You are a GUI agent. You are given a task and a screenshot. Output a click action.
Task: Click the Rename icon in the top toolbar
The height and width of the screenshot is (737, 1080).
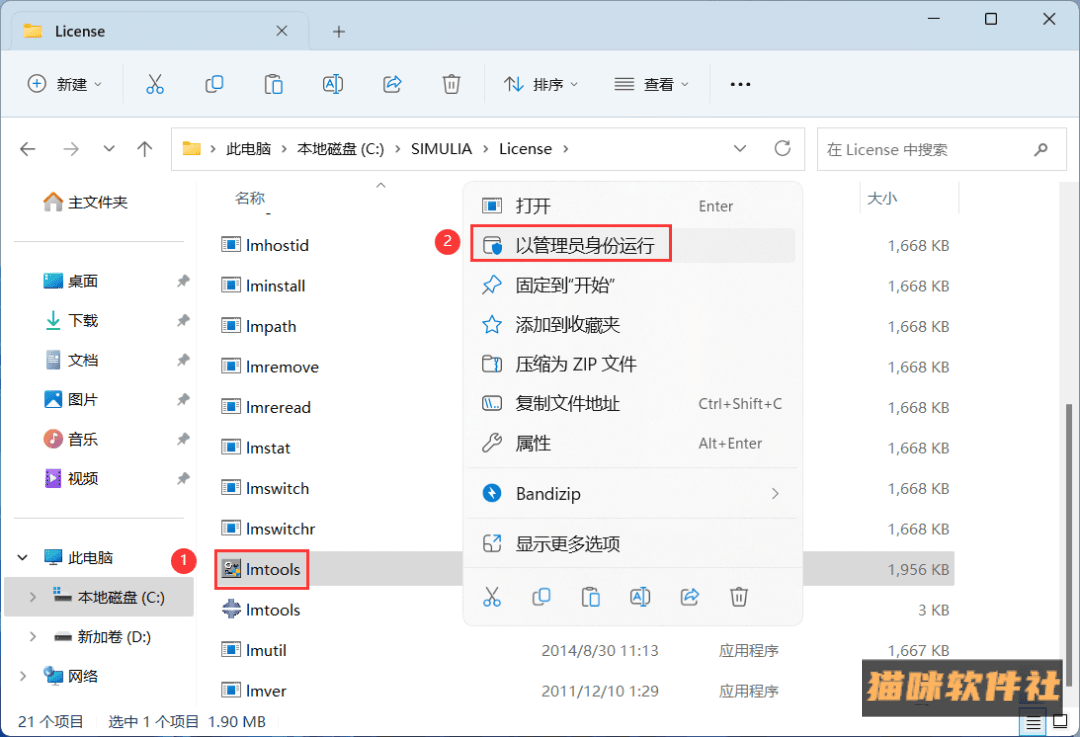(333, 84)
